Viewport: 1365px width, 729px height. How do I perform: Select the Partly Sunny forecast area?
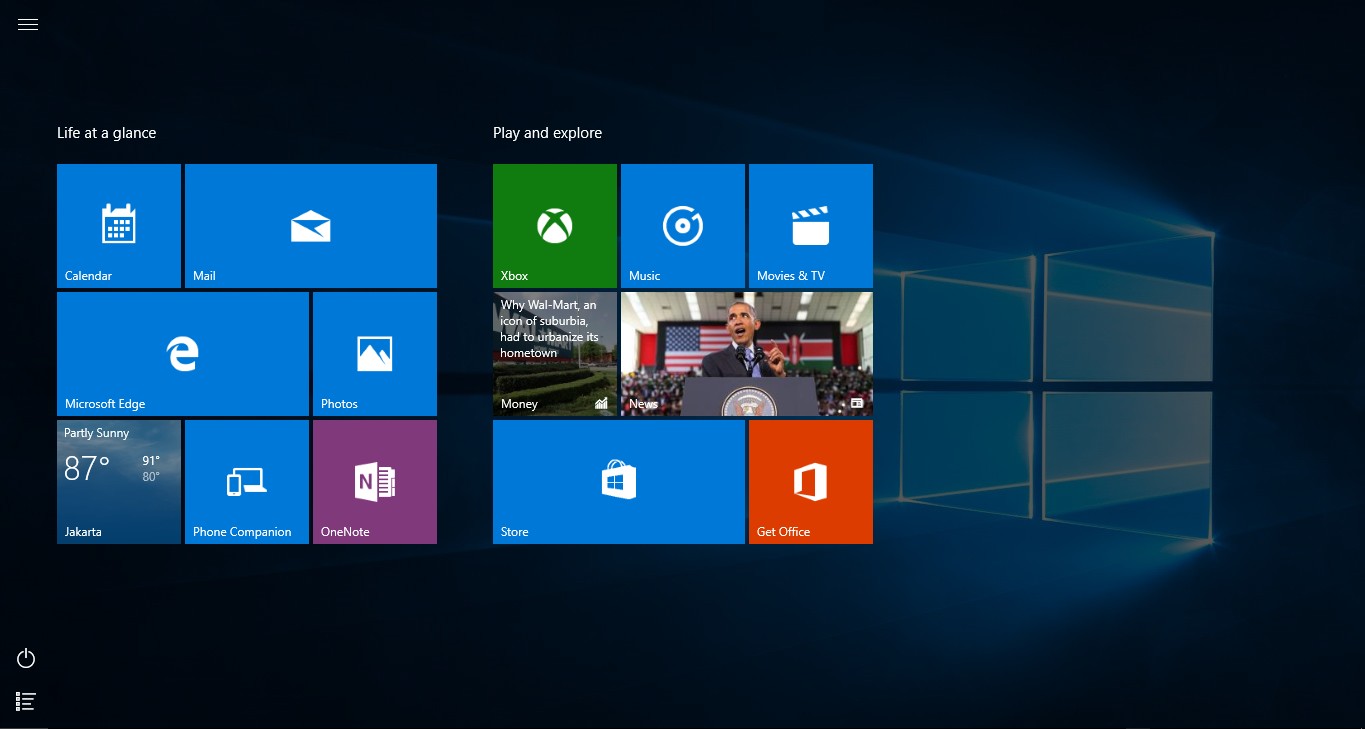pos(96,432)
